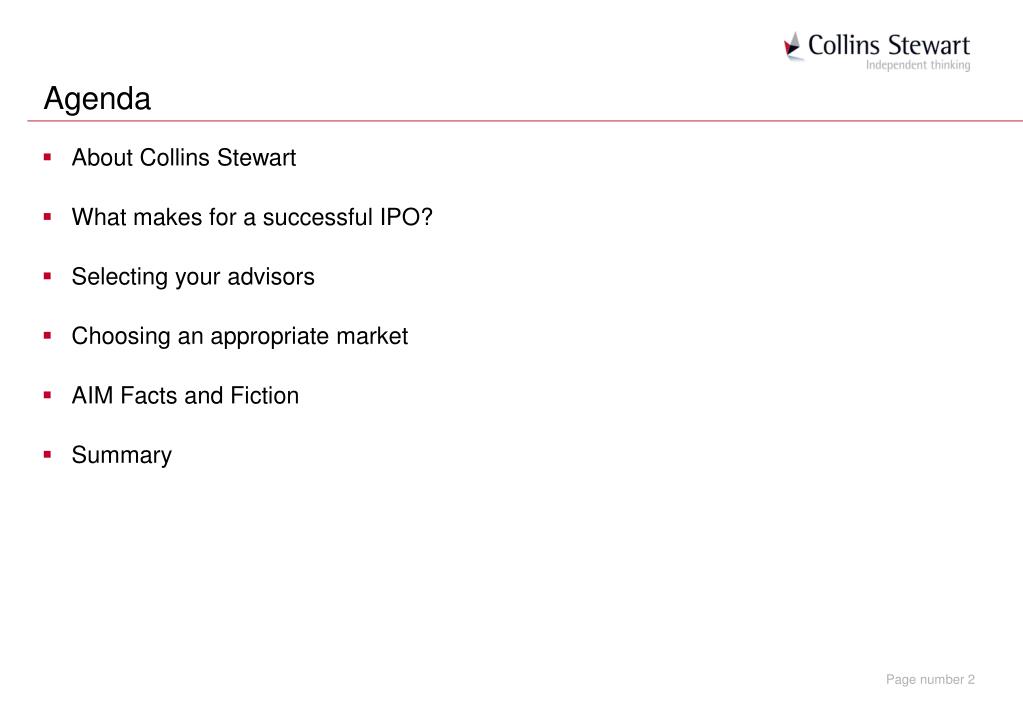
Task: Click the Summary agenda item
Action: pyautogui.click(x=122, y=455)
